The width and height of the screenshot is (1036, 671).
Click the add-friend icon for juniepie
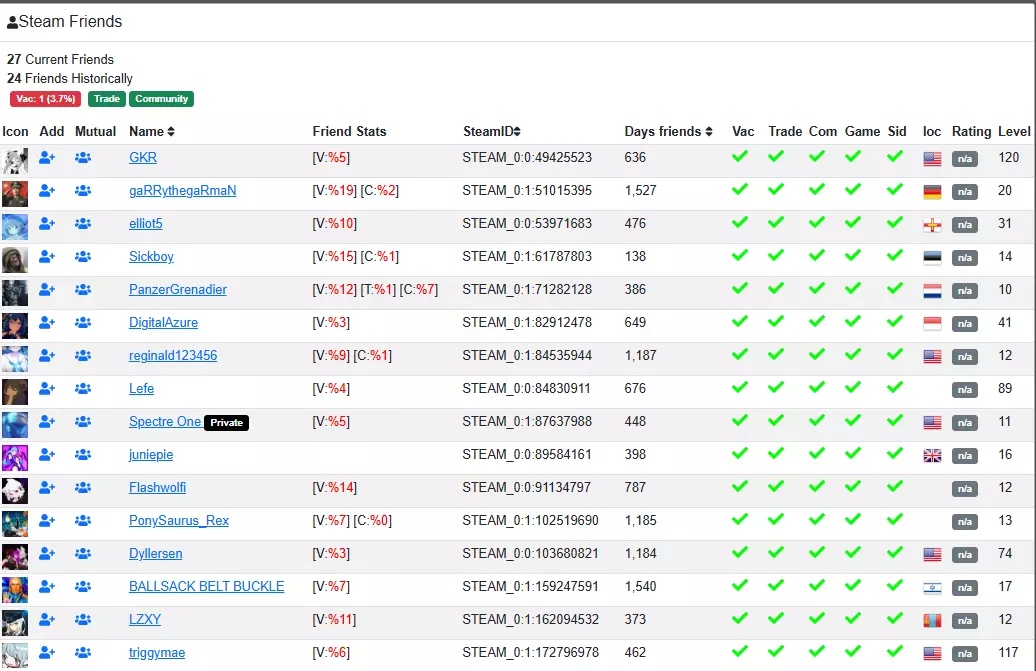47,455
